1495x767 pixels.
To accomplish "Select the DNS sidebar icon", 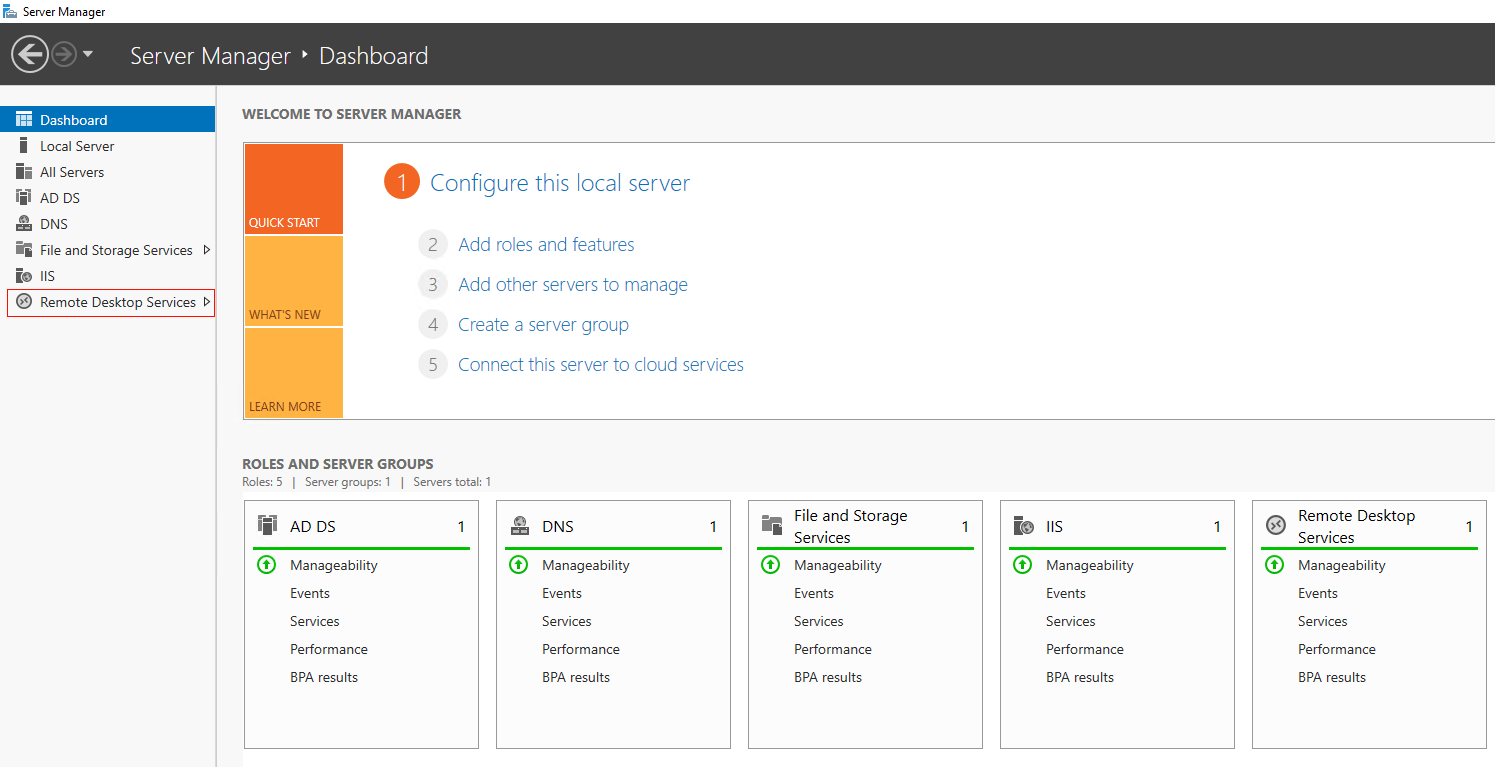I will click(24, 224).
